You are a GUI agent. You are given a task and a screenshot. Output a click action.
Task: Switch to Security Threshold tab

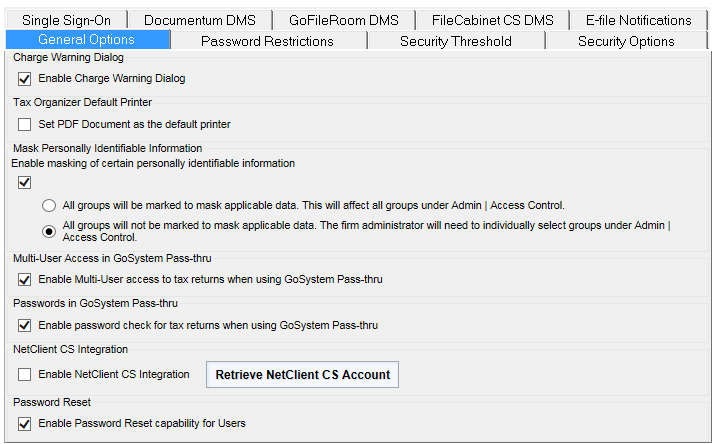click(456, 41)
